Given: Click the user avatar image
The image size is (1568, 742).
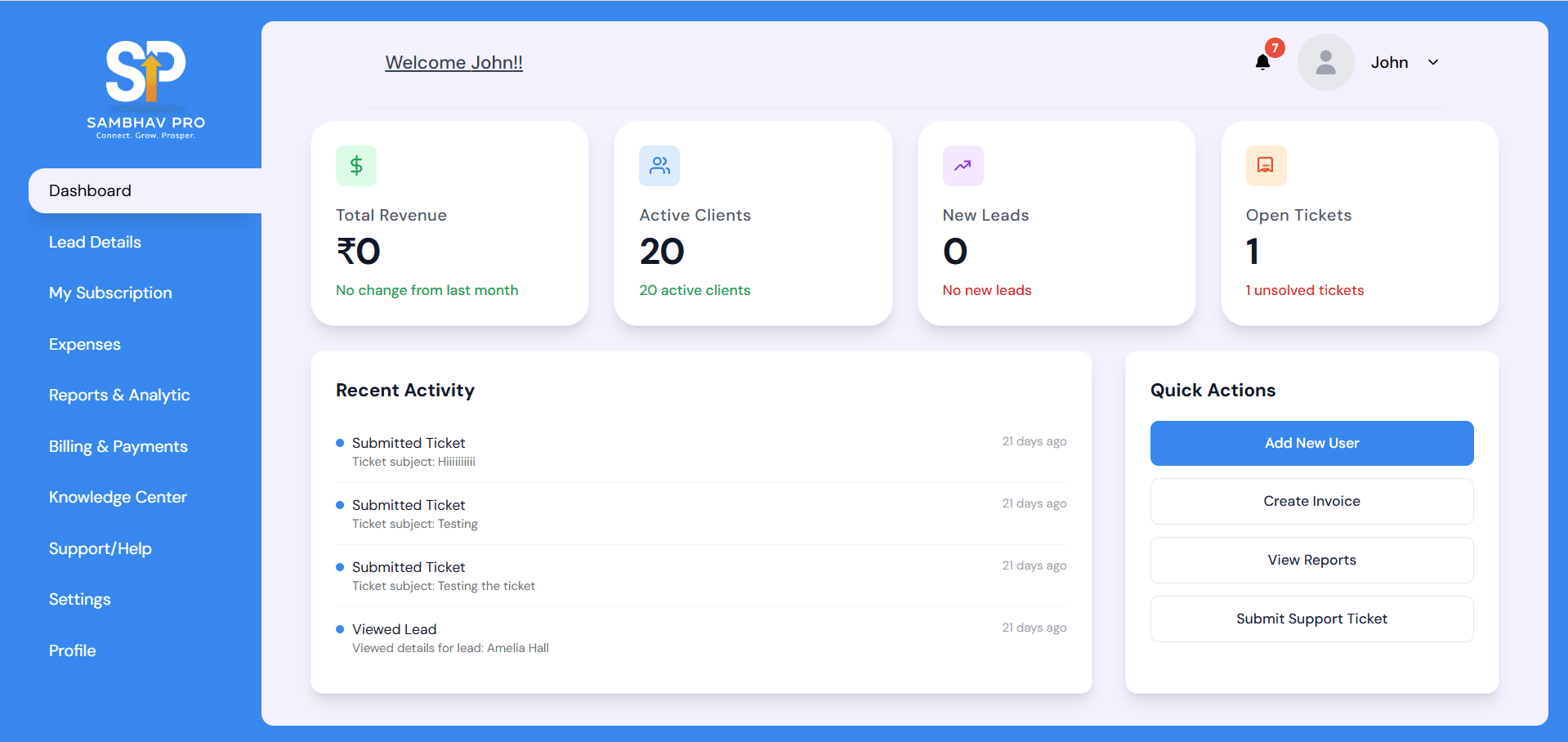Looking at the screenshot, I should [1325, 61].
